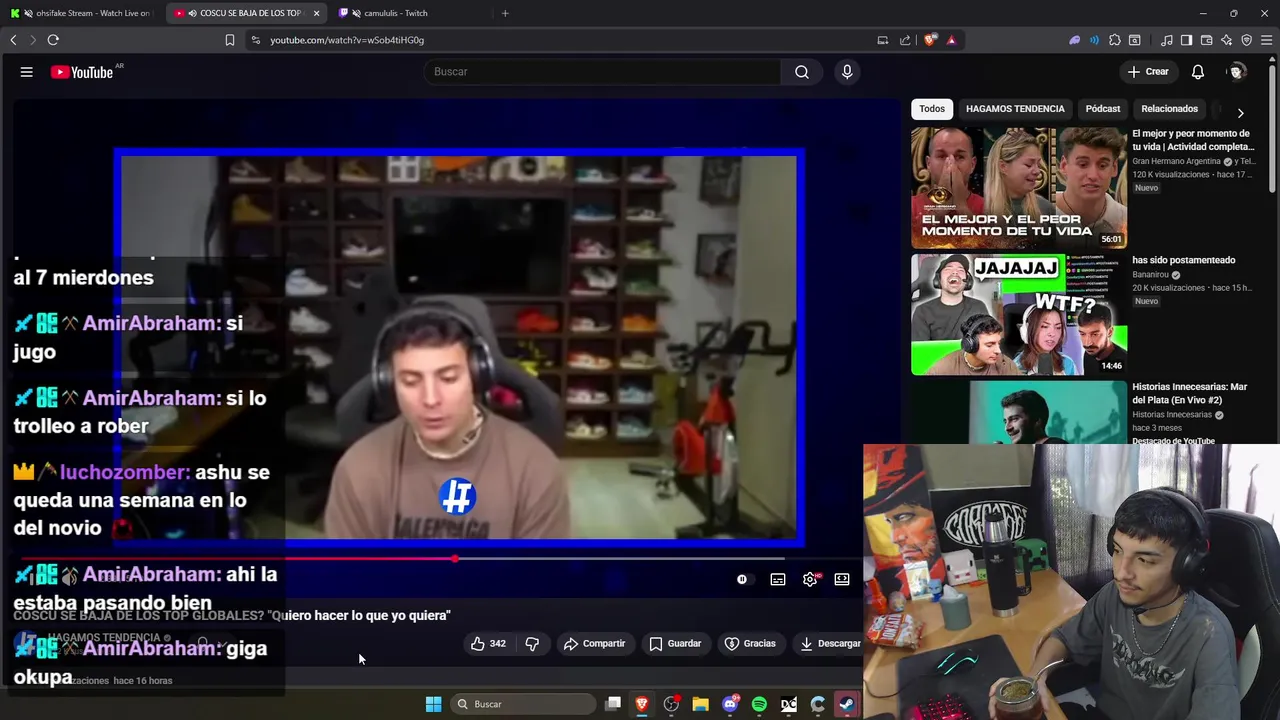Open the Brave Wallet icon
The width and height of the screenshot is (1280, 720).
1206,40
